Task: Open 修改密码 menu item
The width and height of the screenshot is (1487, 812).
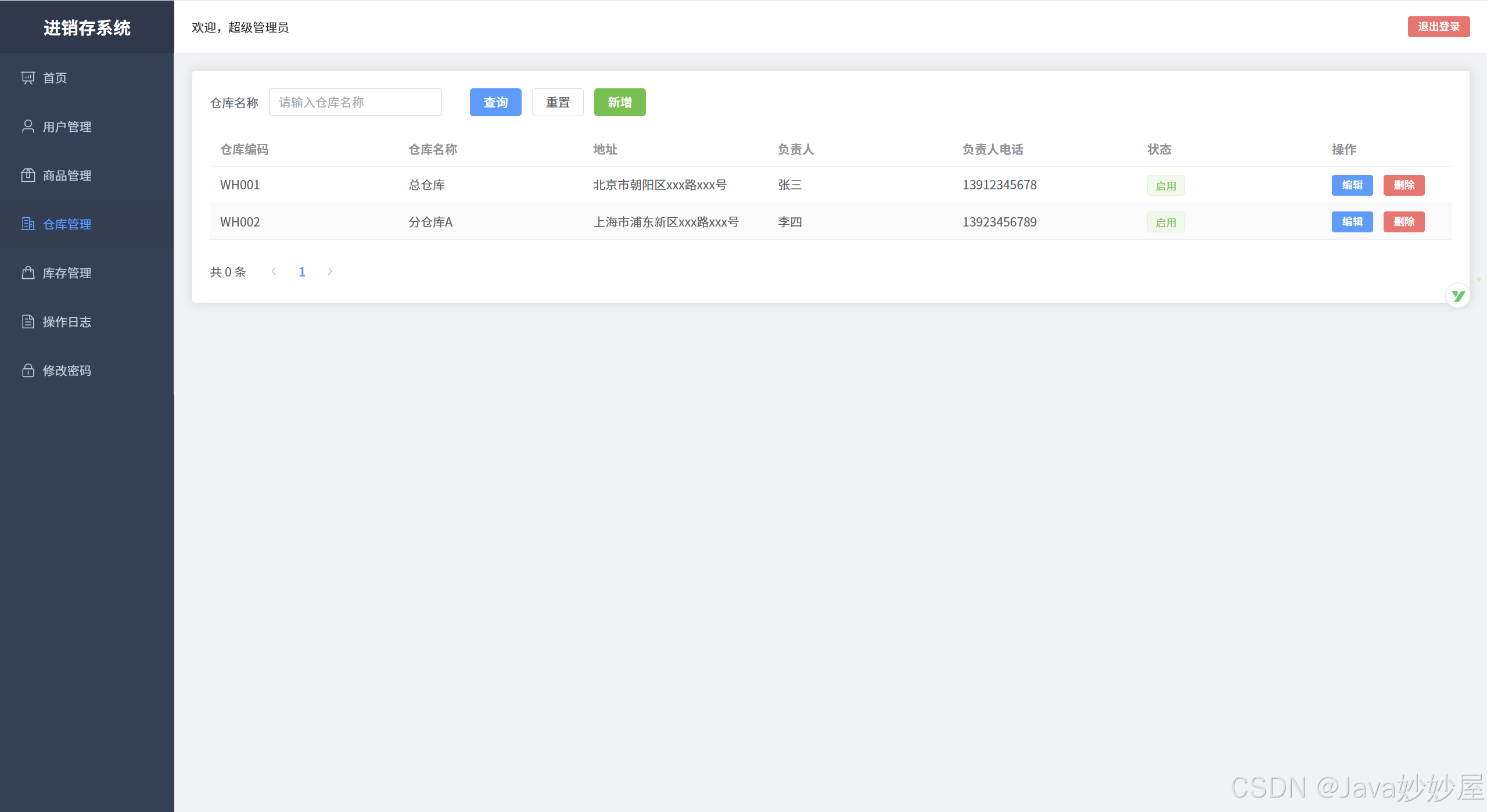Action: pyautogui.click(x=87, y=371)
